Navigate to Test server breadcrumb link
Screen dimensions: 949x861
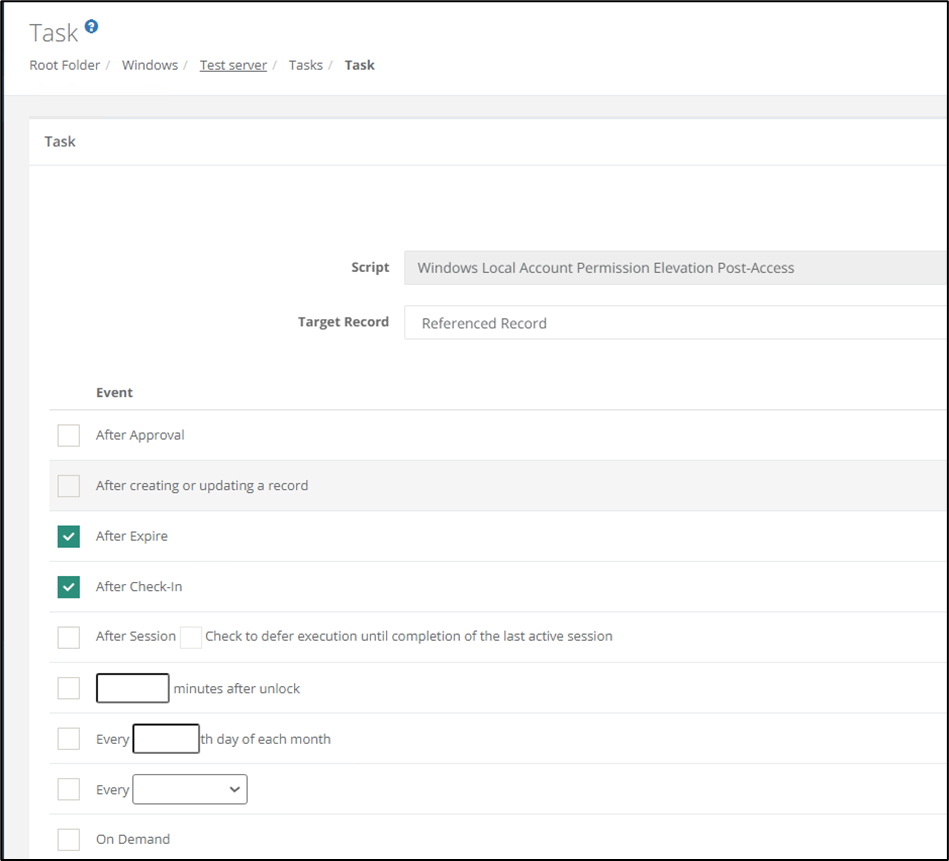(233, 65)
